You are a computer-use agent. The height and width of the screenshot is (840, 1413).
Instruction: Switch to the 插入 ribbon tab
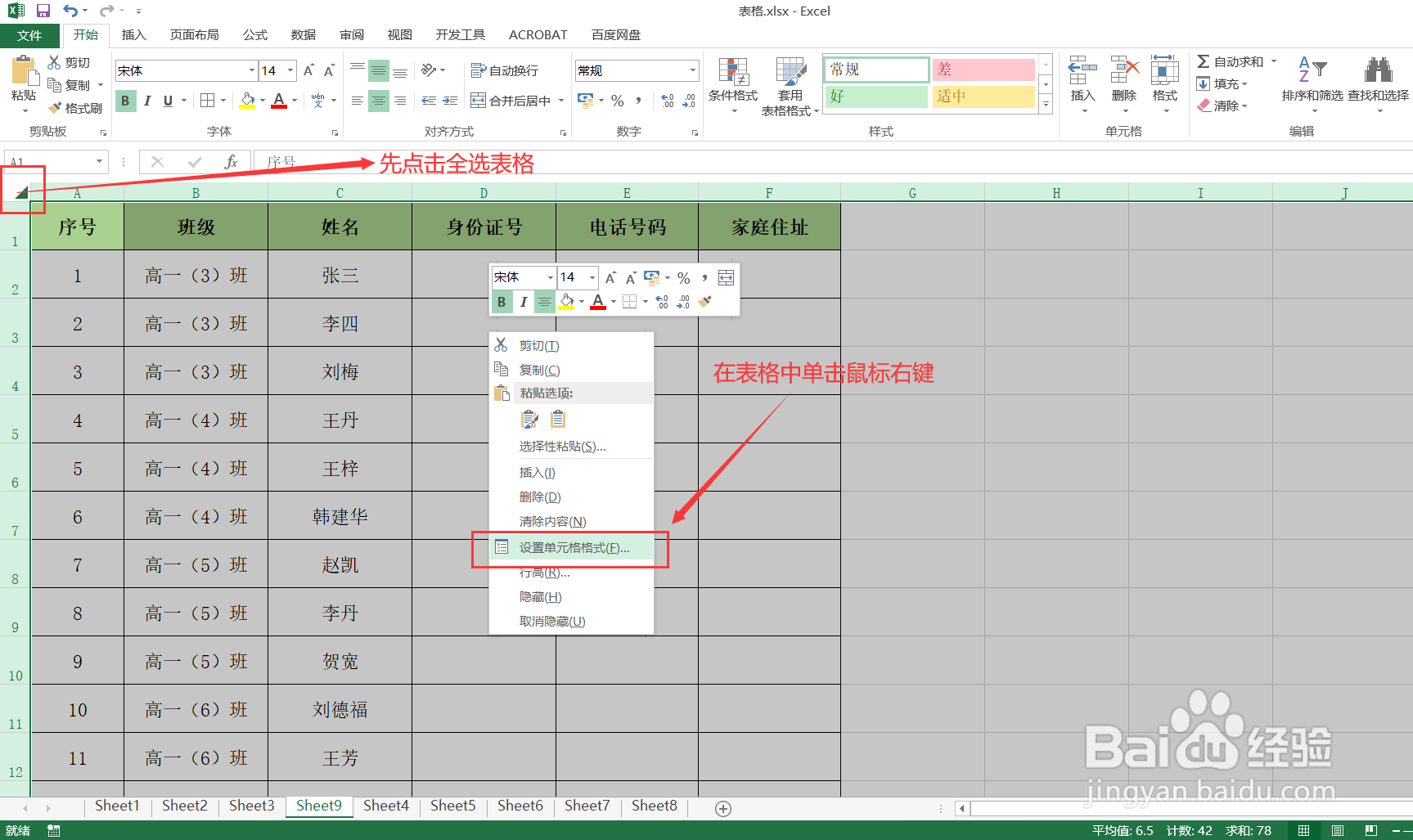tap(133, 35)
